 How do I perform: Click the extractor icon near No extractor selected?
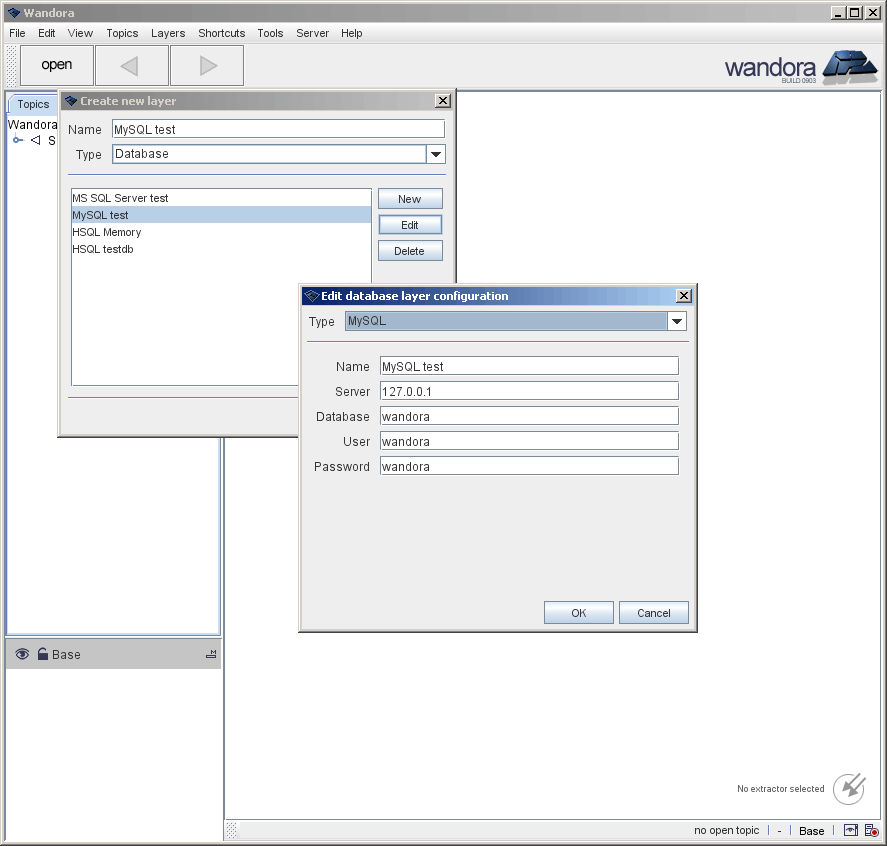[x=848, y=789]
